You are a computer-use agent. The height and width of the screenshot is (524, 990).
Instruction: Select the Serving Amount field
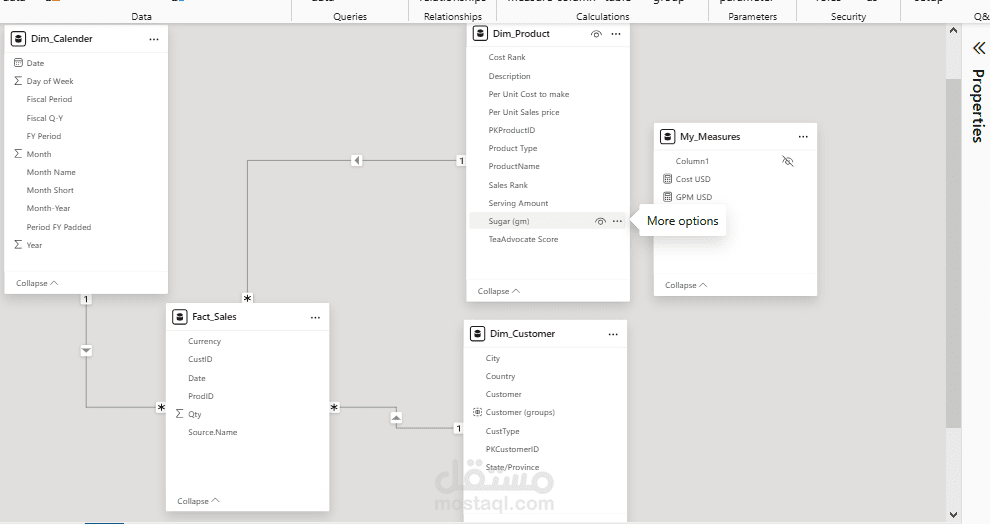point(518,203)
